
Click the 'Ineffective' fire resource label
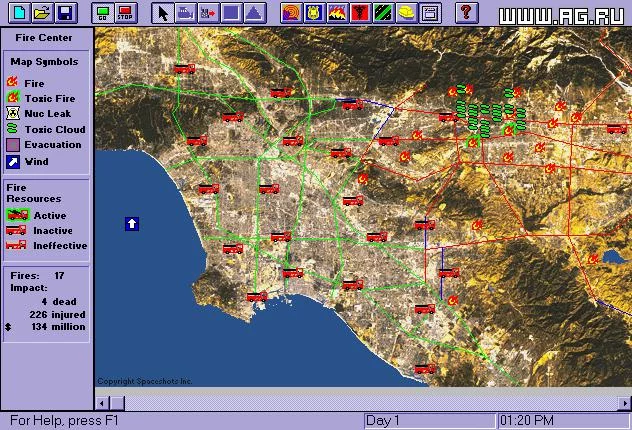pyautogui.click(x=60, y=245)
